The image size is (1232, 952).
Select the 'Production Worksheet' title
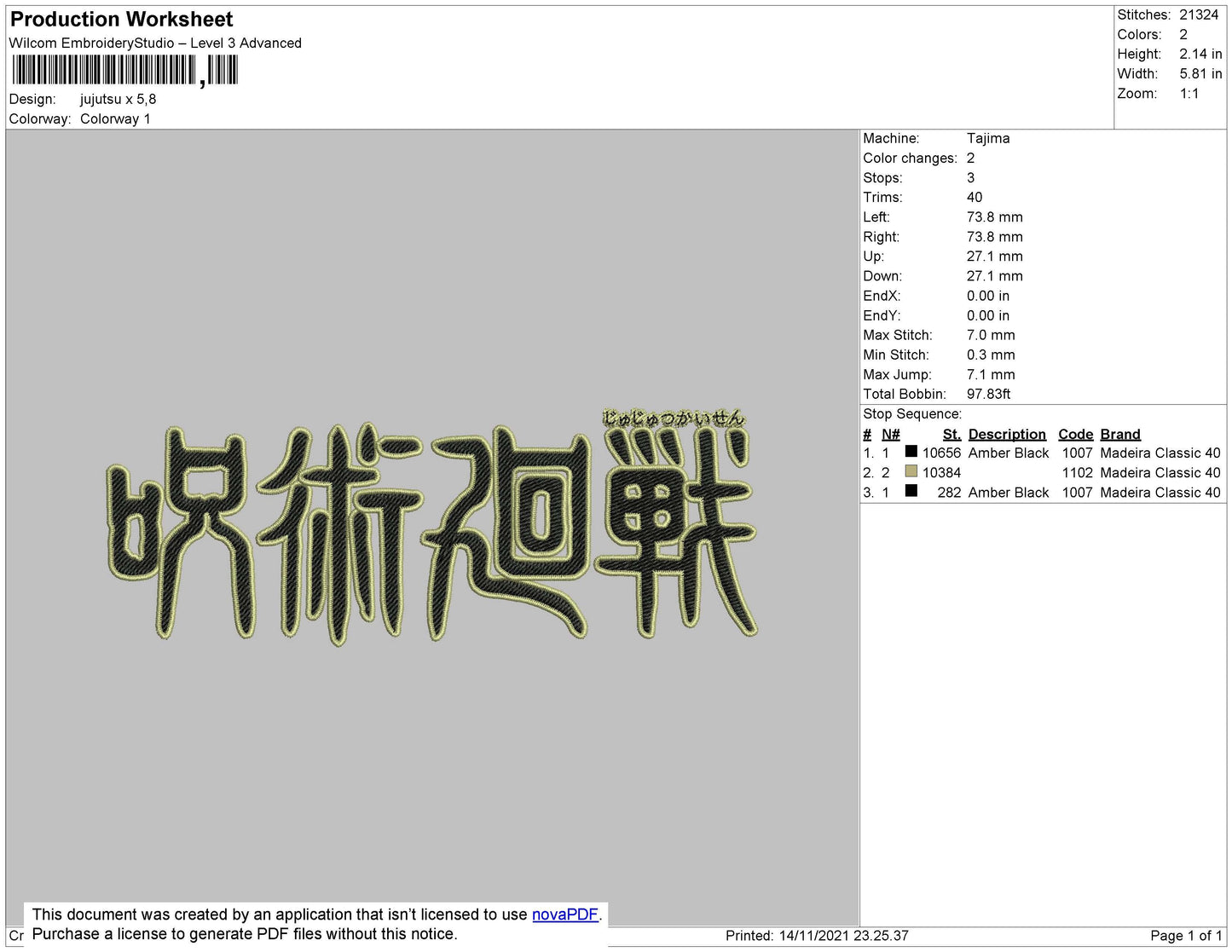[x=121, y=19]
